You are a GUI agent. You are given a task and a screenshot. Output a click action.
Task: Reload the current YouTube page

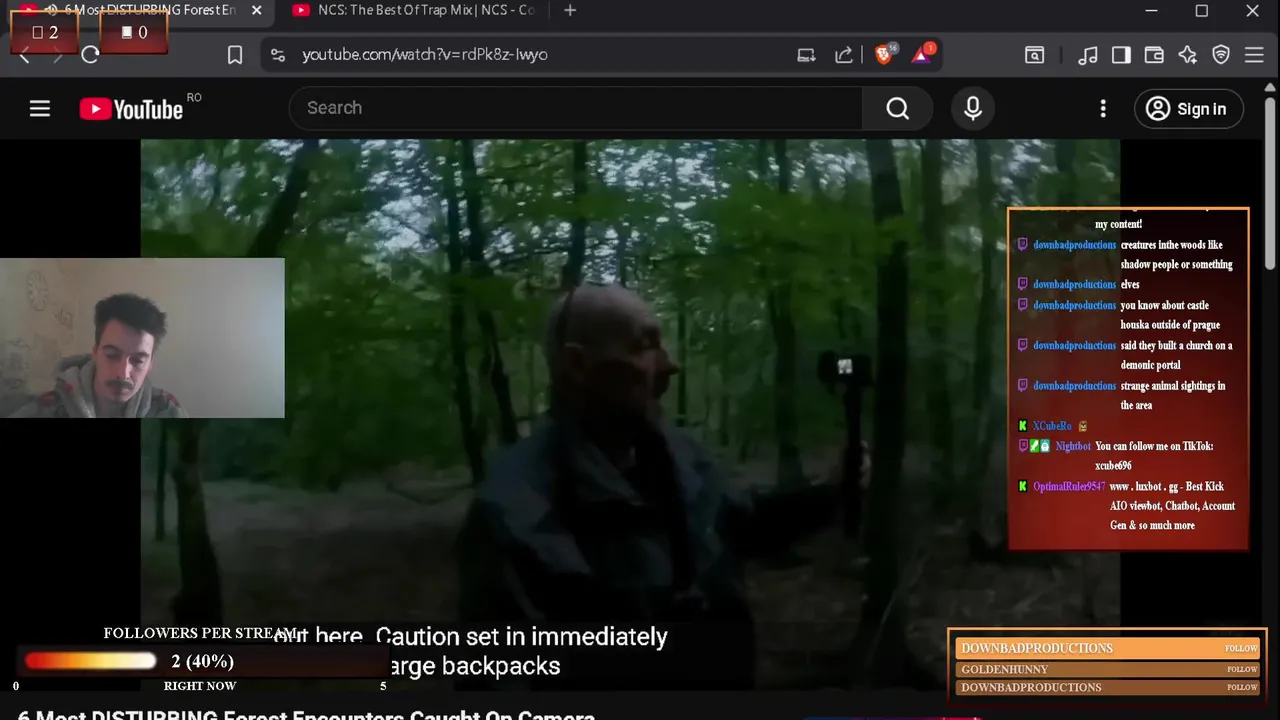pyautogui.click(x=90, y=55)
